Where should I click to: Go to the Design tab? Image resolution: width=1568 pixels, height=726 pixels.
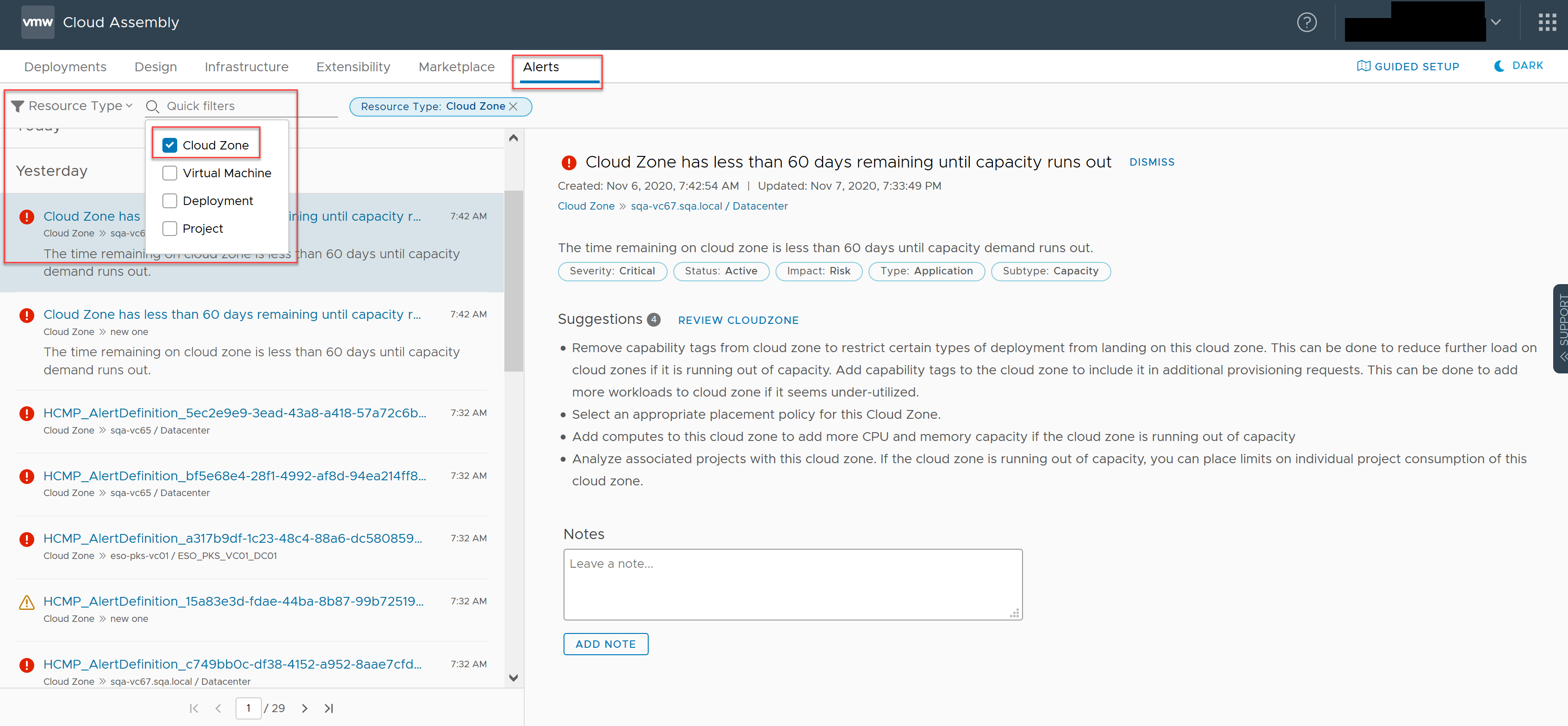point(156,67)
